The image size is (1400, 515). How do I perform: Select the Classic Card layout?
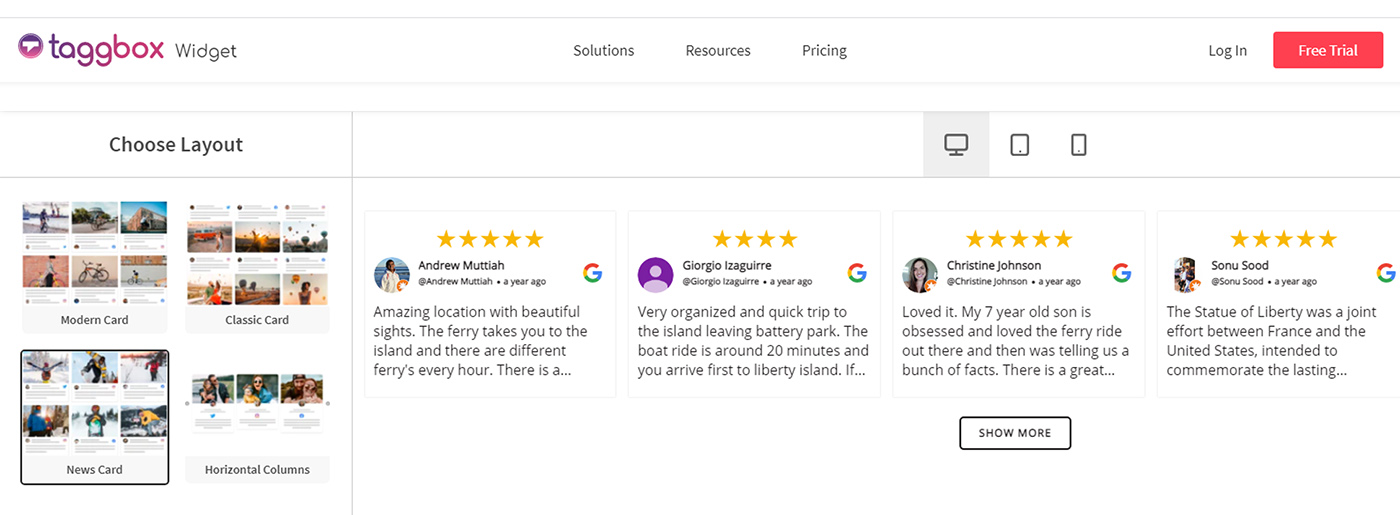click(257, 265)
